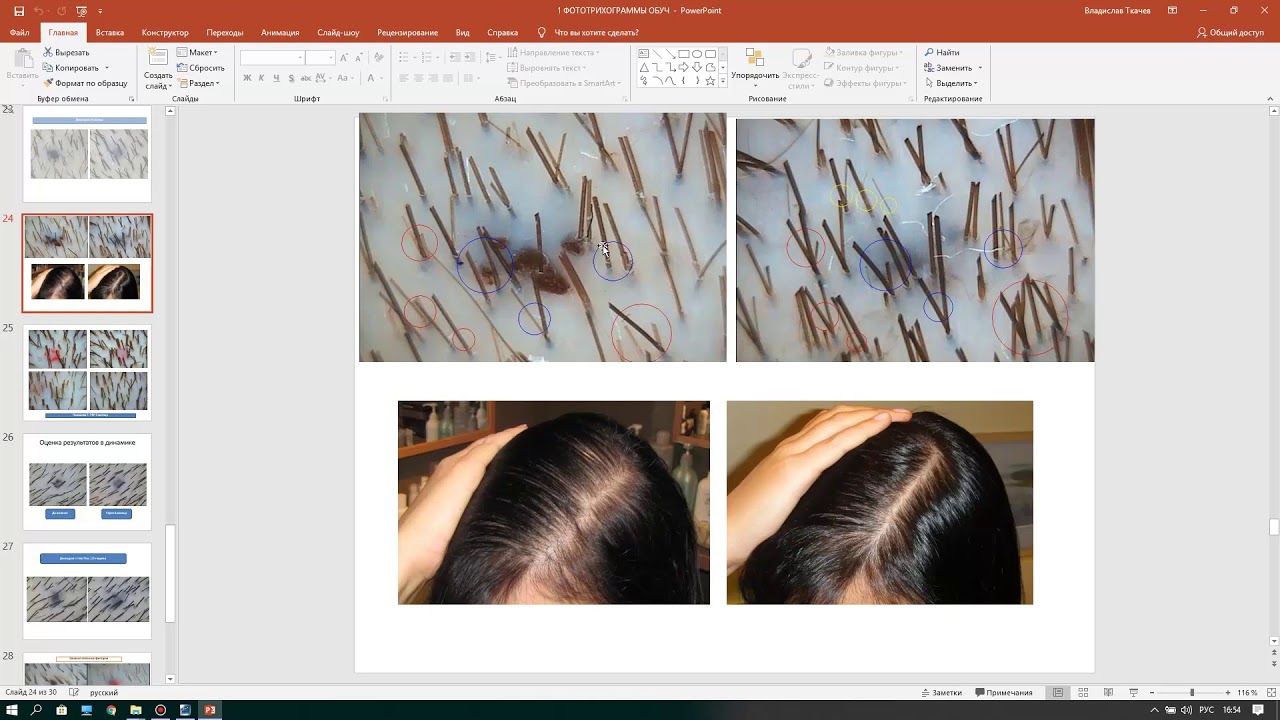Image resolution: width=1280 pixels, height=720 pixels.
Task: Open the Макет layout dropdown
Action: [197, 52]
